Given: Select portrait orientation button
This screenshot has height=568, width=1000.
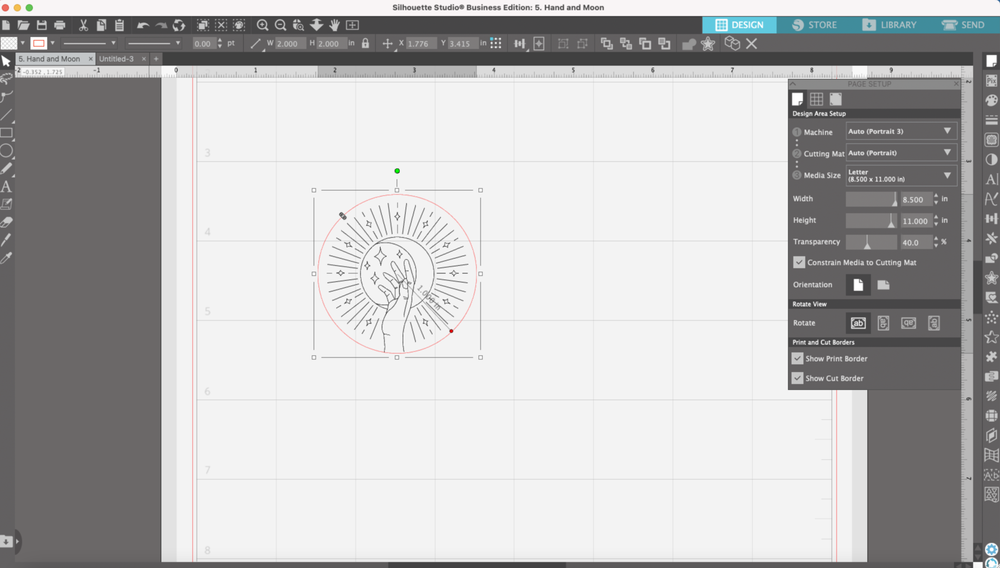Looking at the screenshot, I should click(x=858, y=285).
